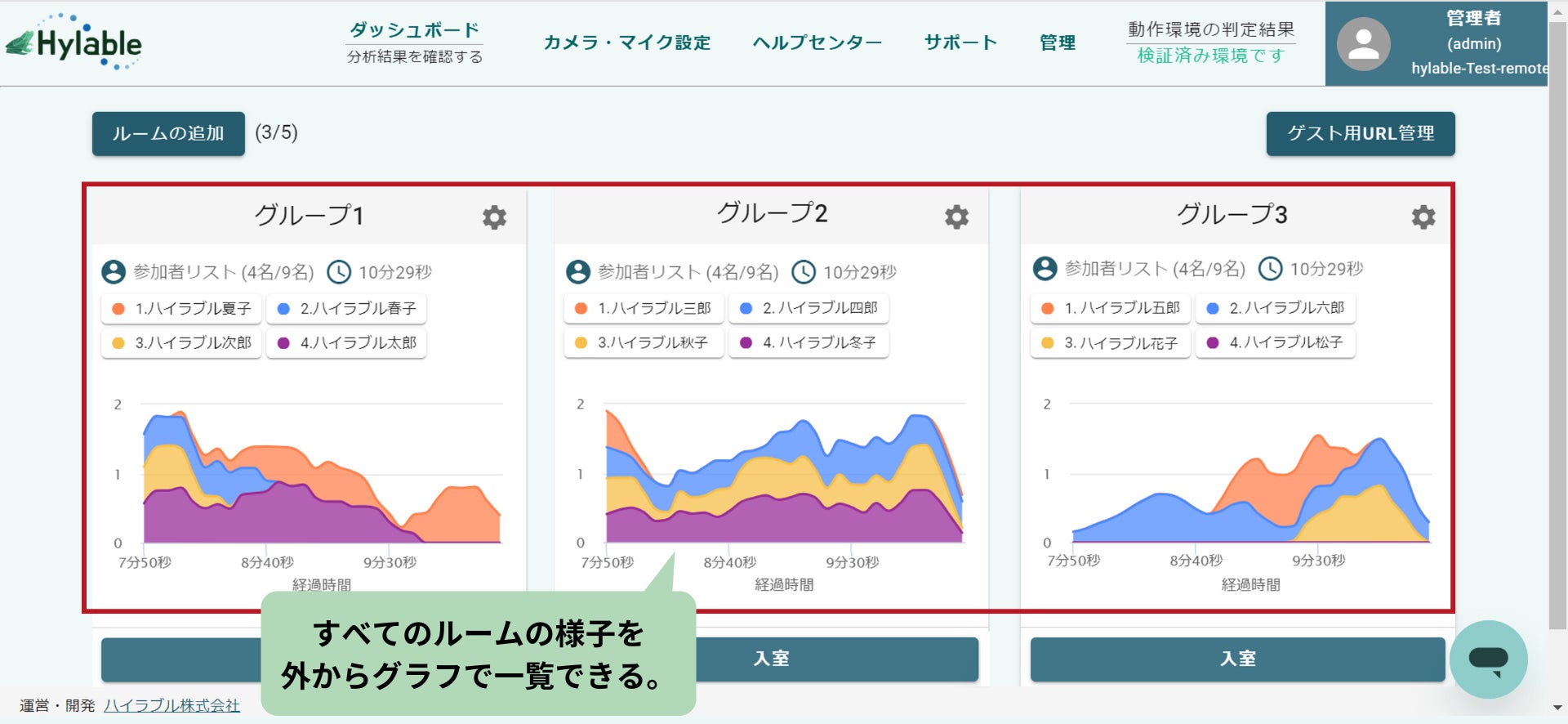Click 10分29秒 elapsed time in グループ1

pyautogui.click(x=395, y=272)
